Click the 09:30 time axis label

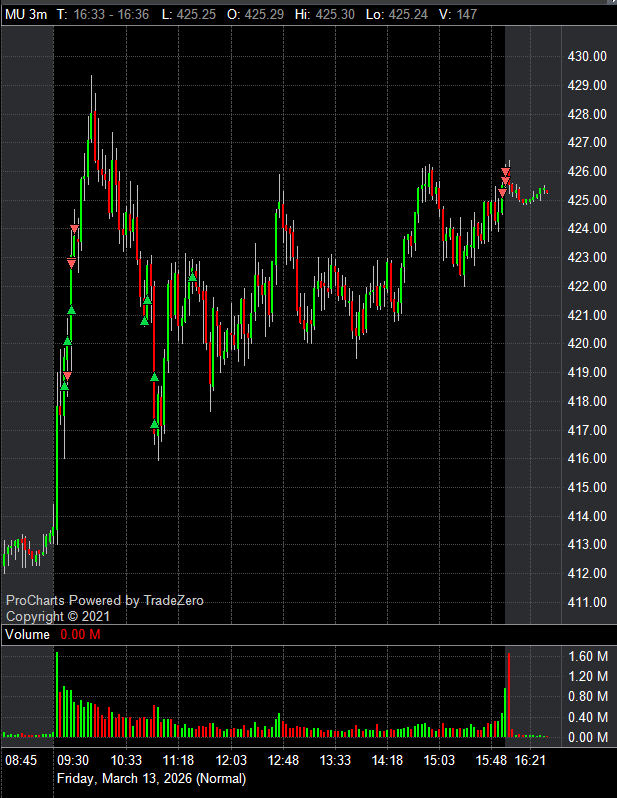coord(73,760)
